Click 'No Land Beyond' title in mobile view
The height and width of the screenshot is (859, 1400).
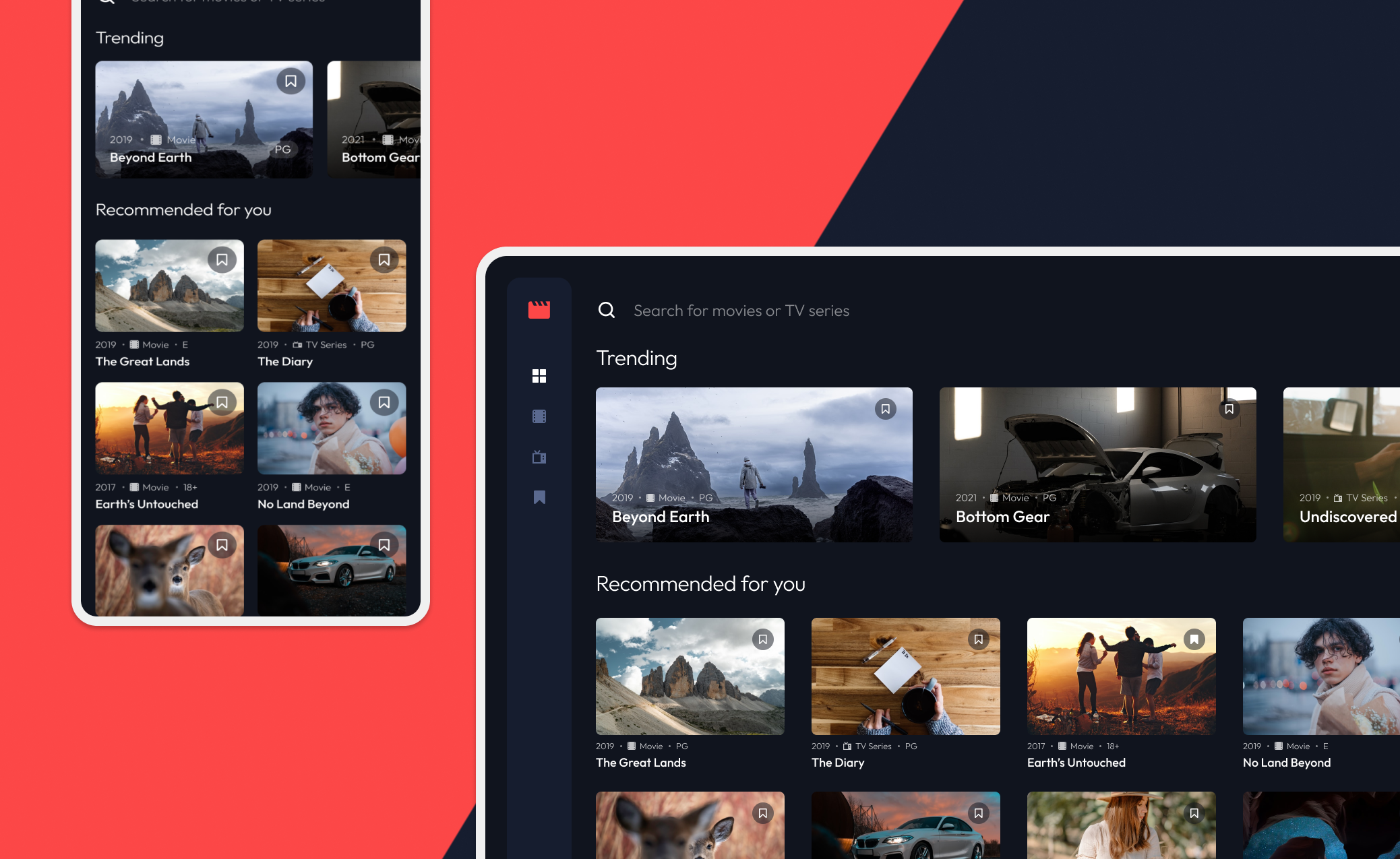(303, 504)
